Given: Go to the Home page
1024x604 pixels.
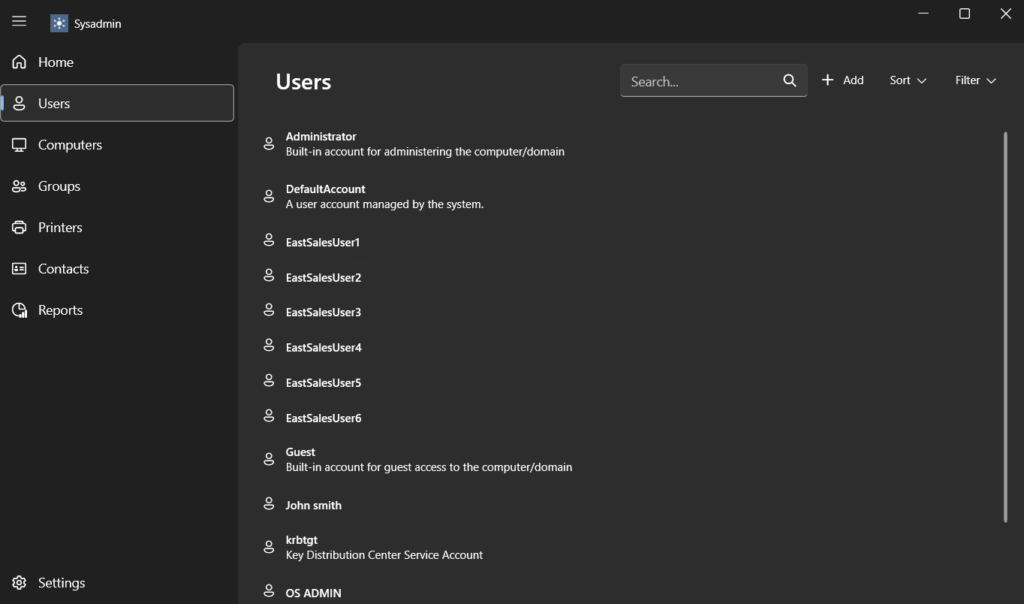Looking at the screenshot, I should (56, 62).
